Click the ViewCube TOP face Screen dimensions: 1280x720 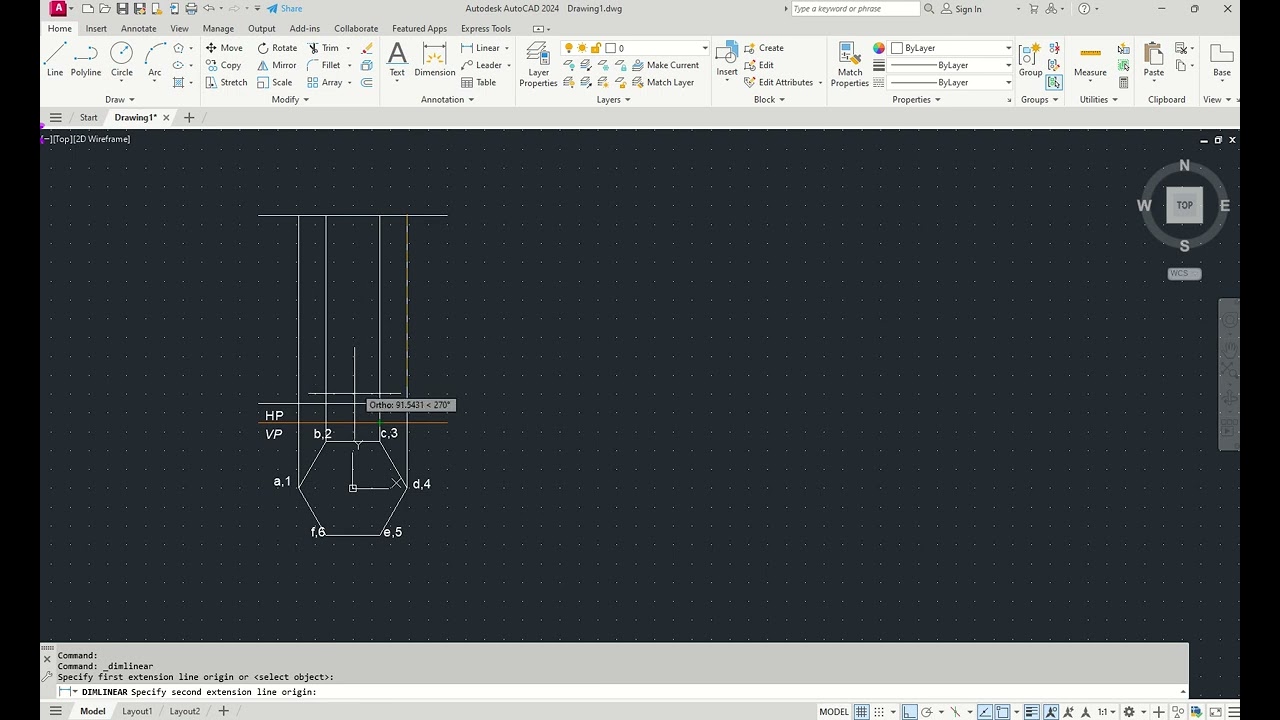click(x=1184, y=205)
